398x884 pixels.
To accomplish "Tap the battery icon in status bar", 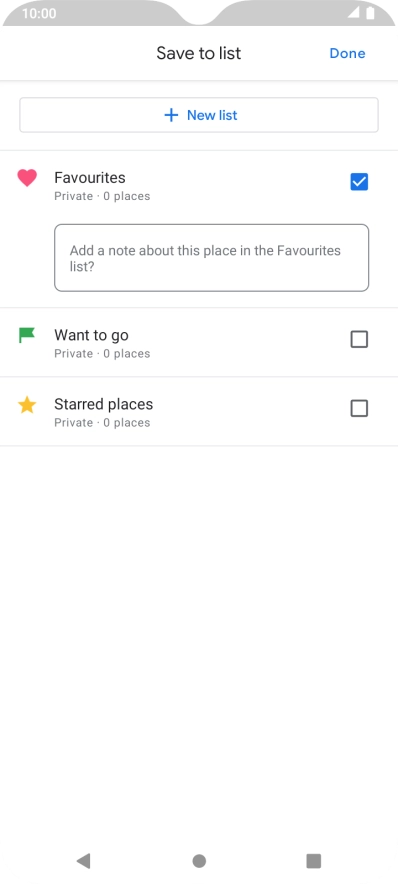I will pos(370,13).
